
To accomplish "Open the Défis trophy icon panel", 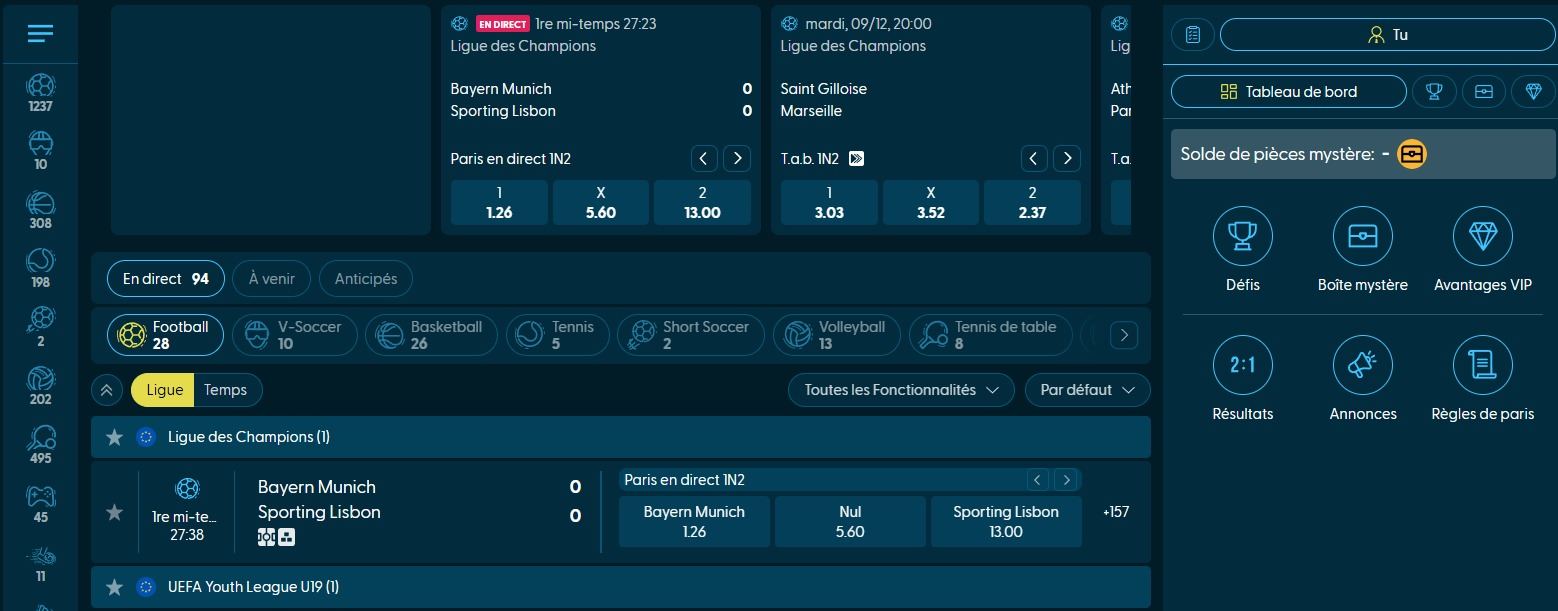I will click(1242, 237).
